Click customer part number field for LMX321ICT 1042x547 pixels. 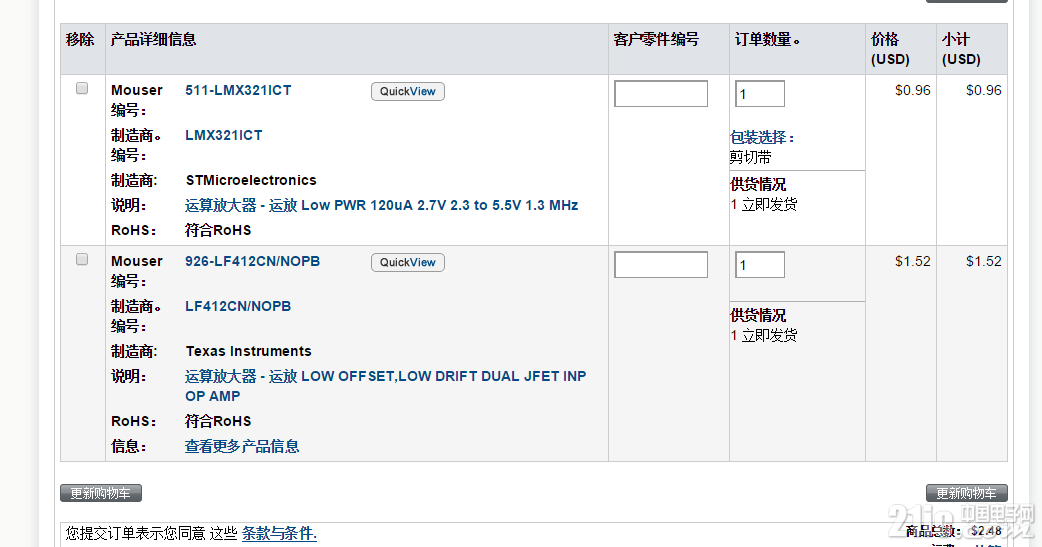[x=661, y=94]
